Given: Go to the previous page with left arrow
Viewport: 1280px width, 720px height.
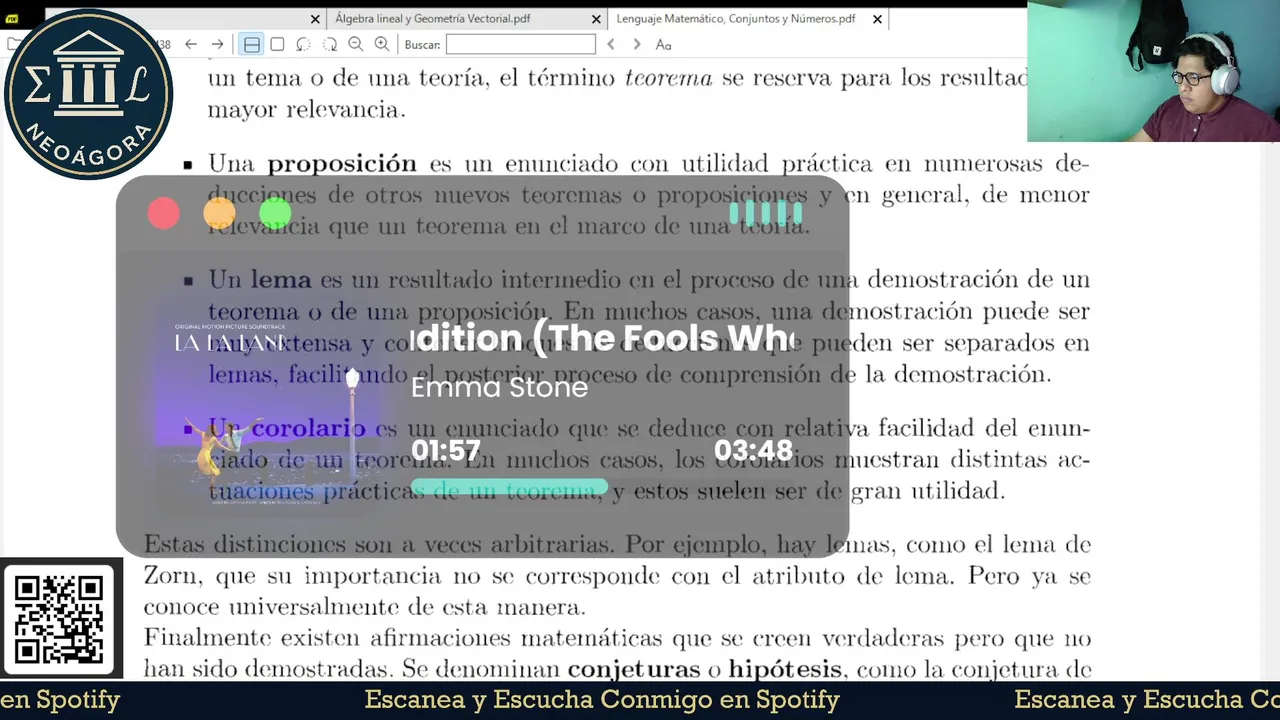Looking at the screenshot, I should coord(191,44).
